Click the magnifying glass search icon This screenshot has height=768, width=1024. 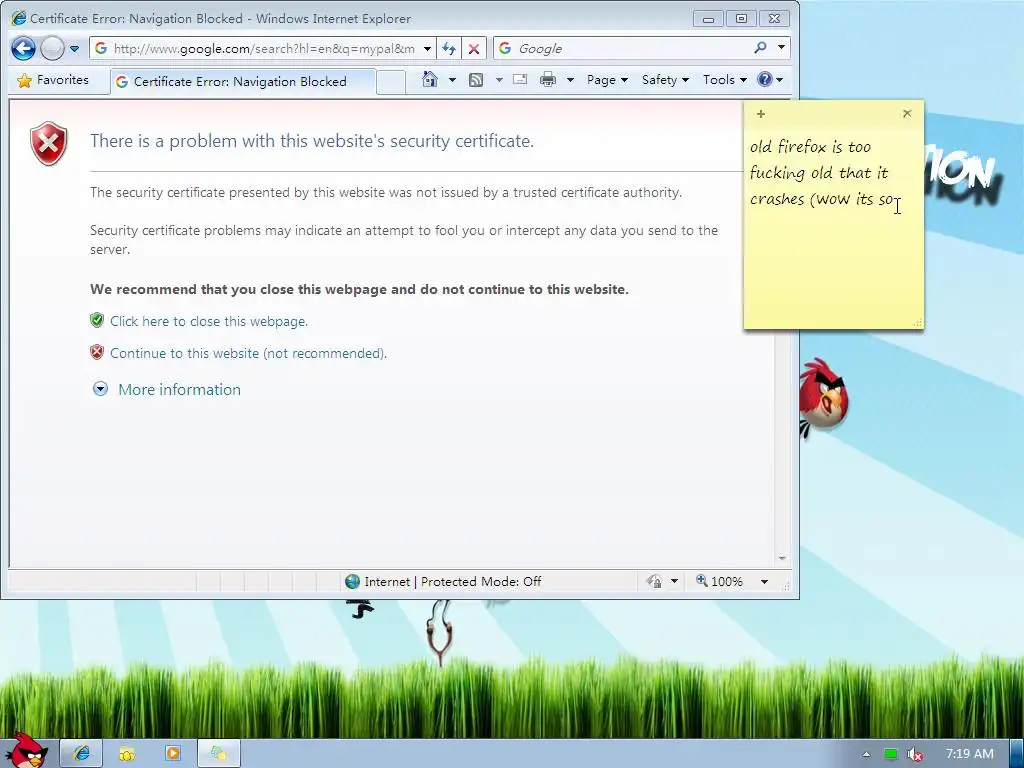point(760,48)
